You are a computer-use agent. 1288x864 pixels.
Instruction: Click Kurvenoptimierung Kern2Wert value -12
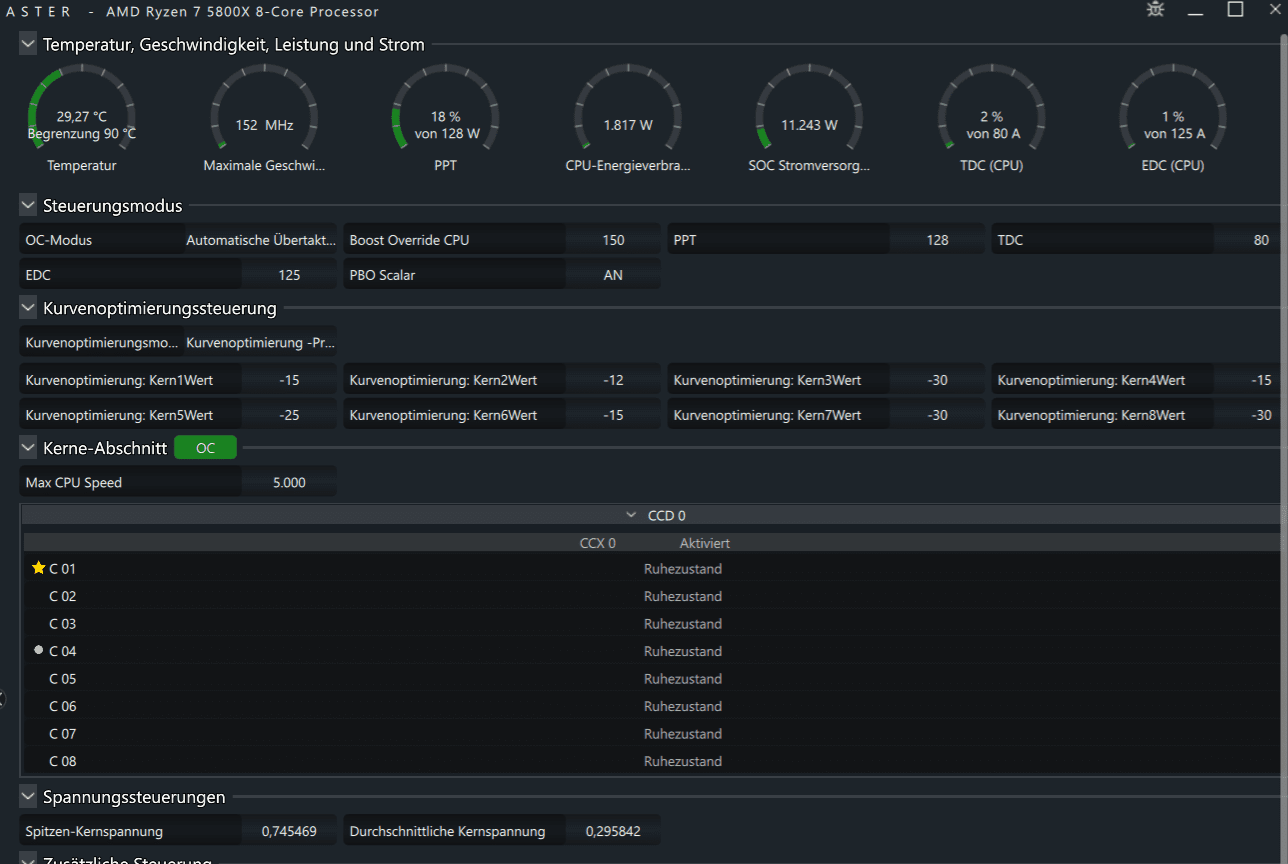pyautogui.click(x=613, y=380)
